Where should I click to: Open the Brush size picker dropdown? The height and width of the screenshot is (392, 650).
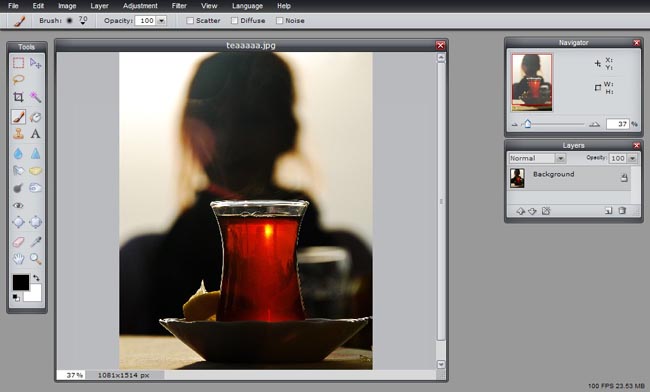click(83, 21)
